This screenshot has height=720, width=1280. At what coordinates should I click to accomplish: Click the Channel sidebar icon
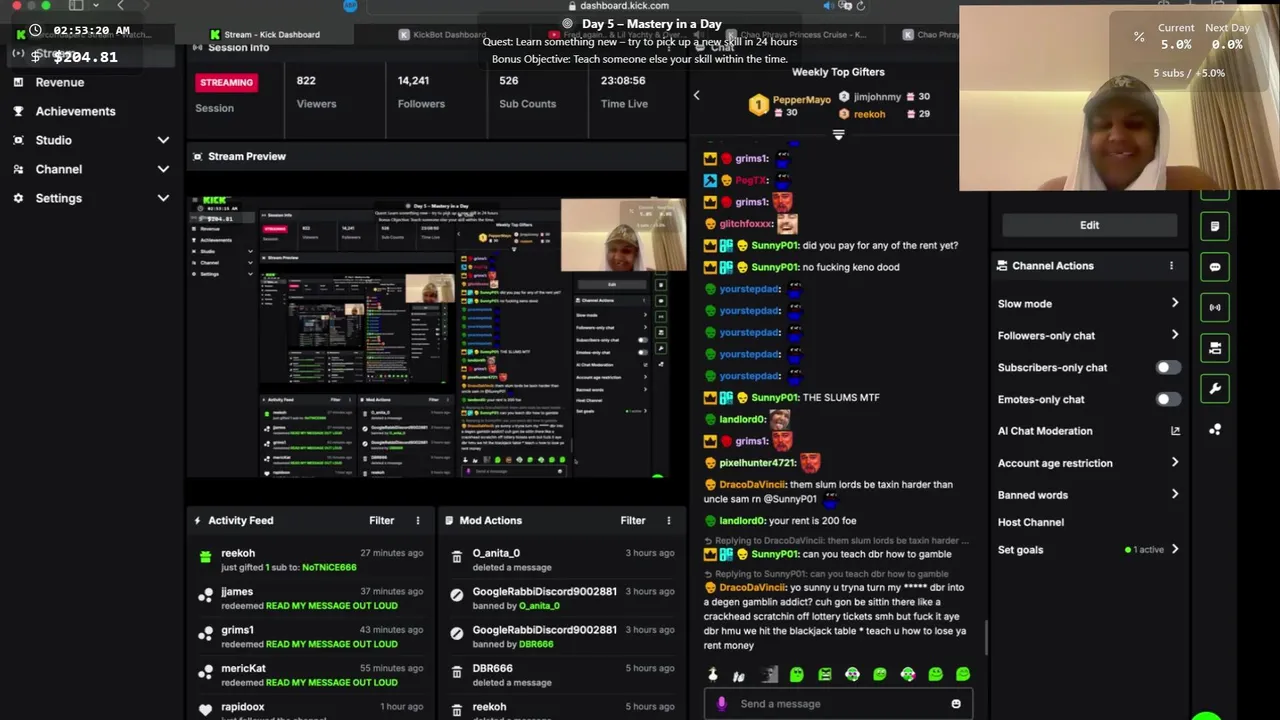pyautogui.click(x=18, y=169)
